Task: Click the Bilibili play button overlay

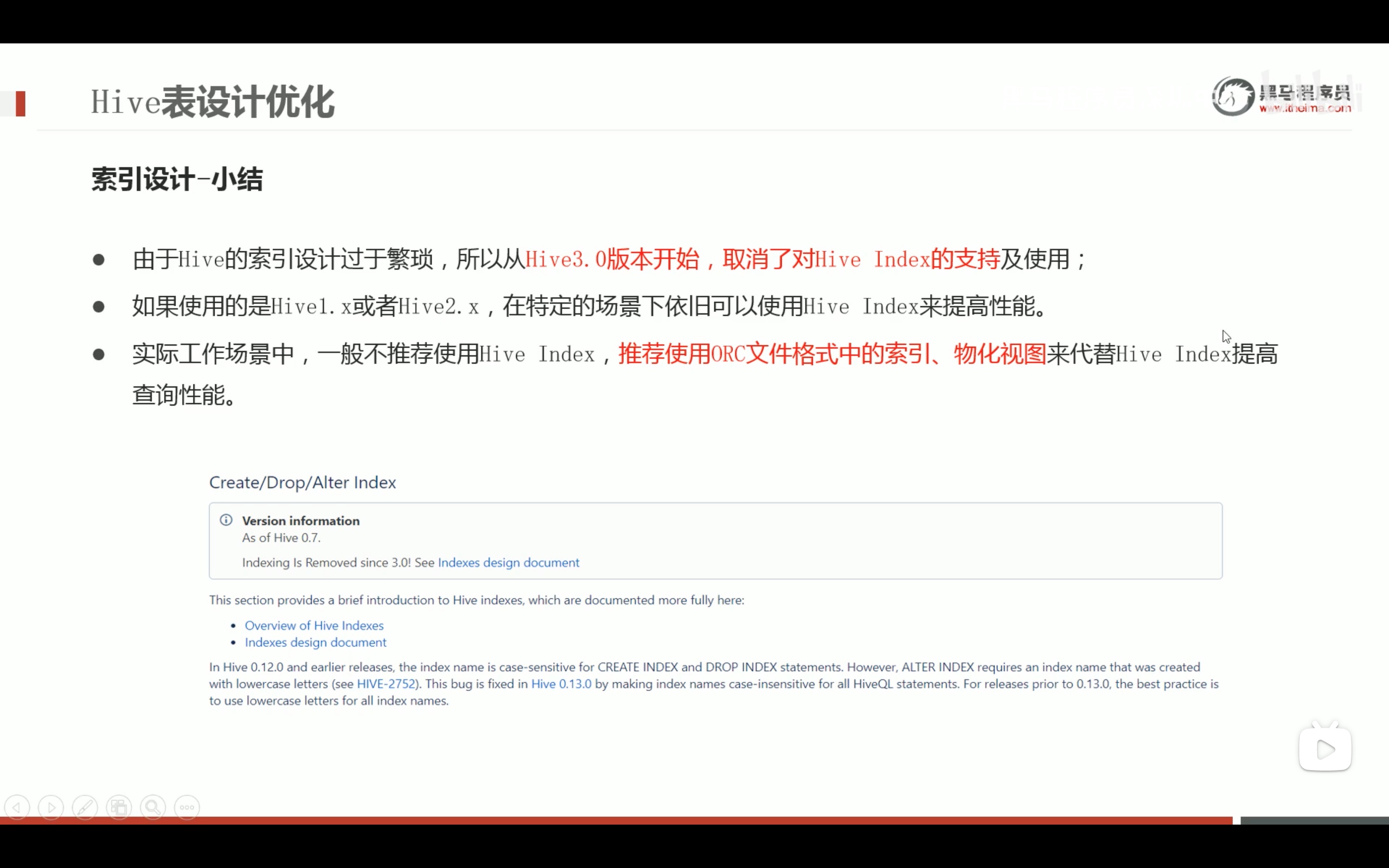Action: [x=1325, y=748]
